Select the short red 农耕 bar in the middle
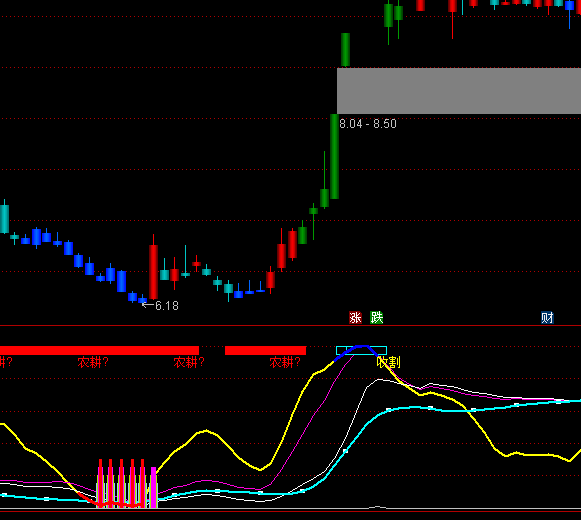 pos(265,350)
